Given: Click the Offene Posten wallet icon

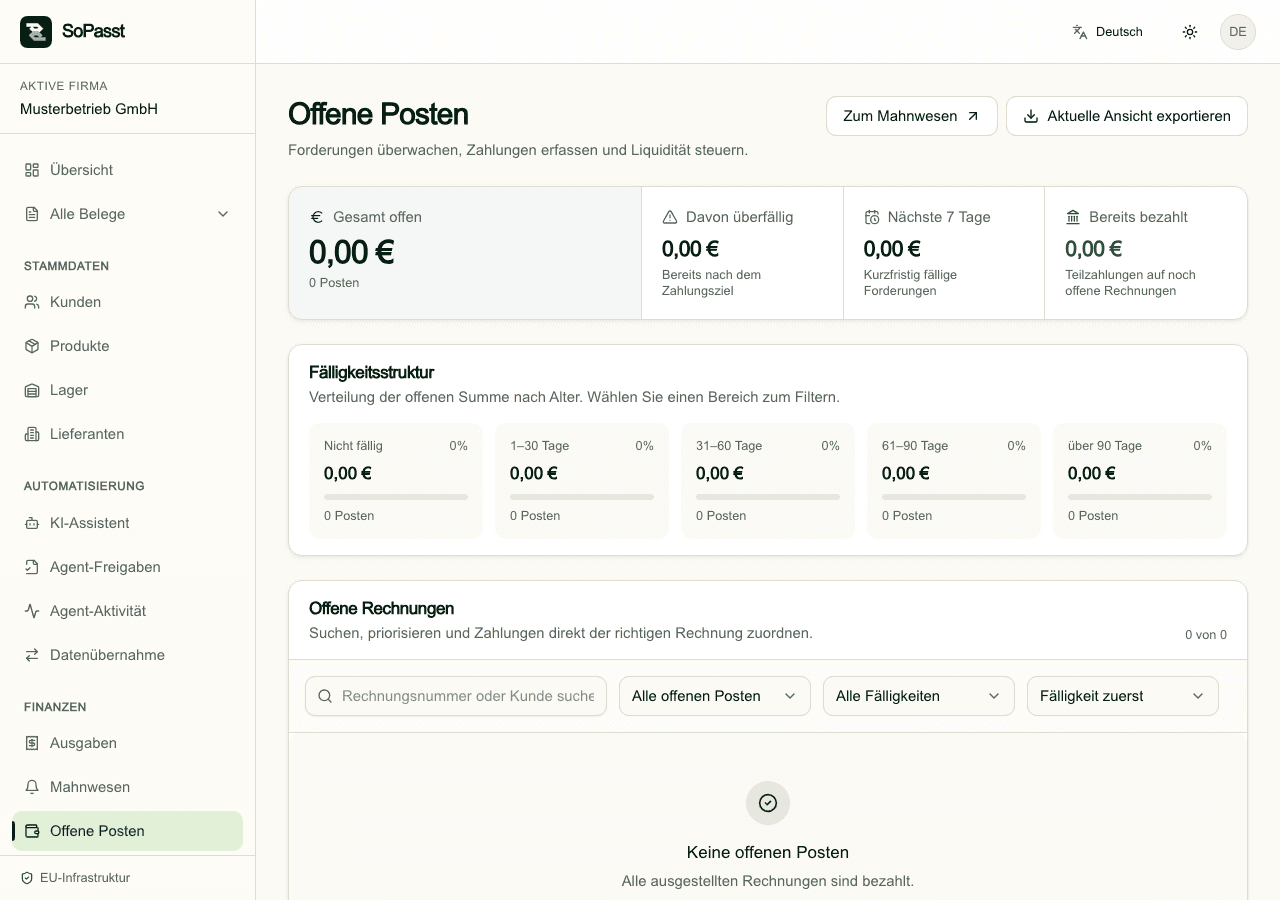Looking at the screenshot, I should coord(32,831).
